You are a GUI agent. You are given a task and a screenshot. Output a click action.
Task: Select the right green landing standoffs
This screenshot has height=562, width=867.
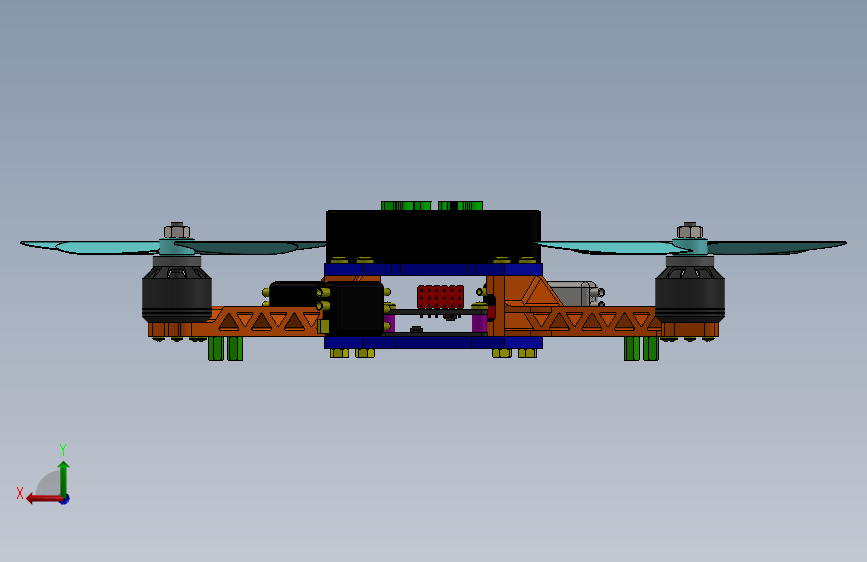[641, 348]
